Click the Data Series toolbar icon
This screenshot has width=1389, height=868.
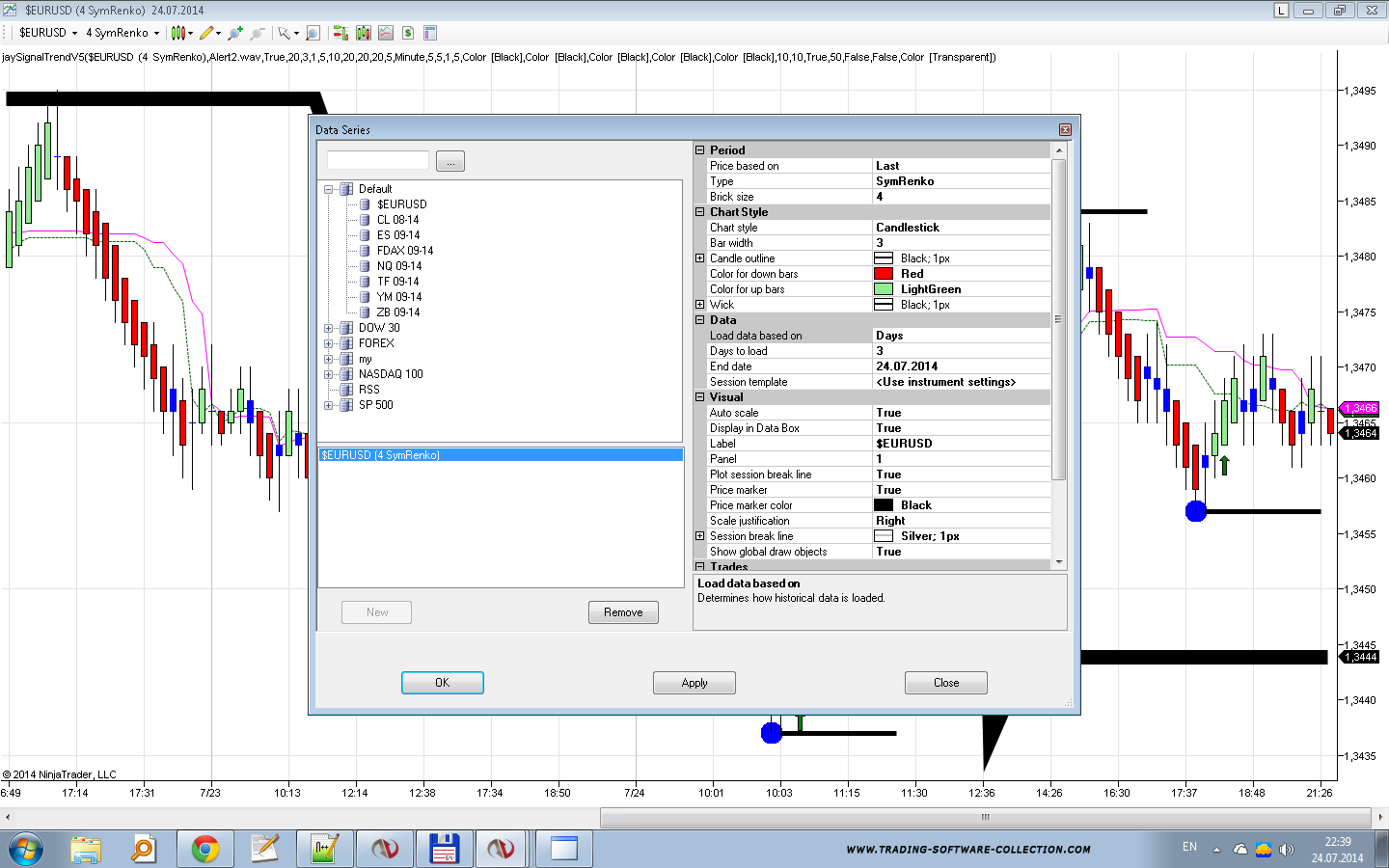[x=364, y=33]
